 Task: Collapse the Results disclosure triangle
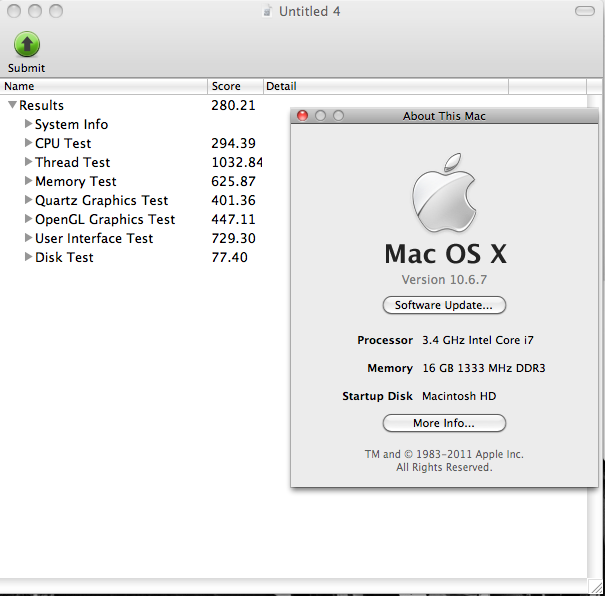coord(12,105)
